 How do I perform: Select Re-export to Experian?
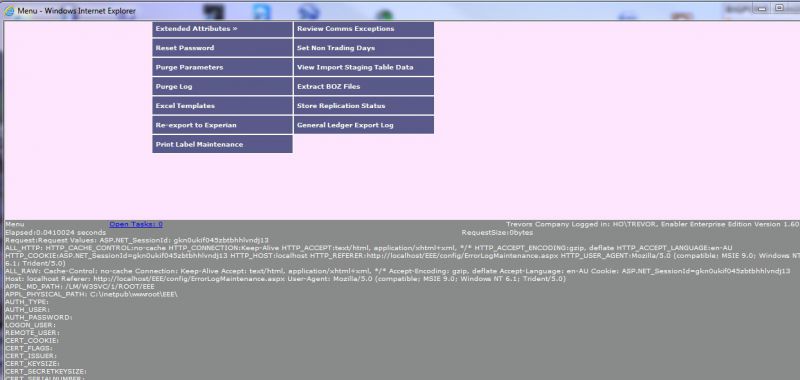[x=222, y=125]
